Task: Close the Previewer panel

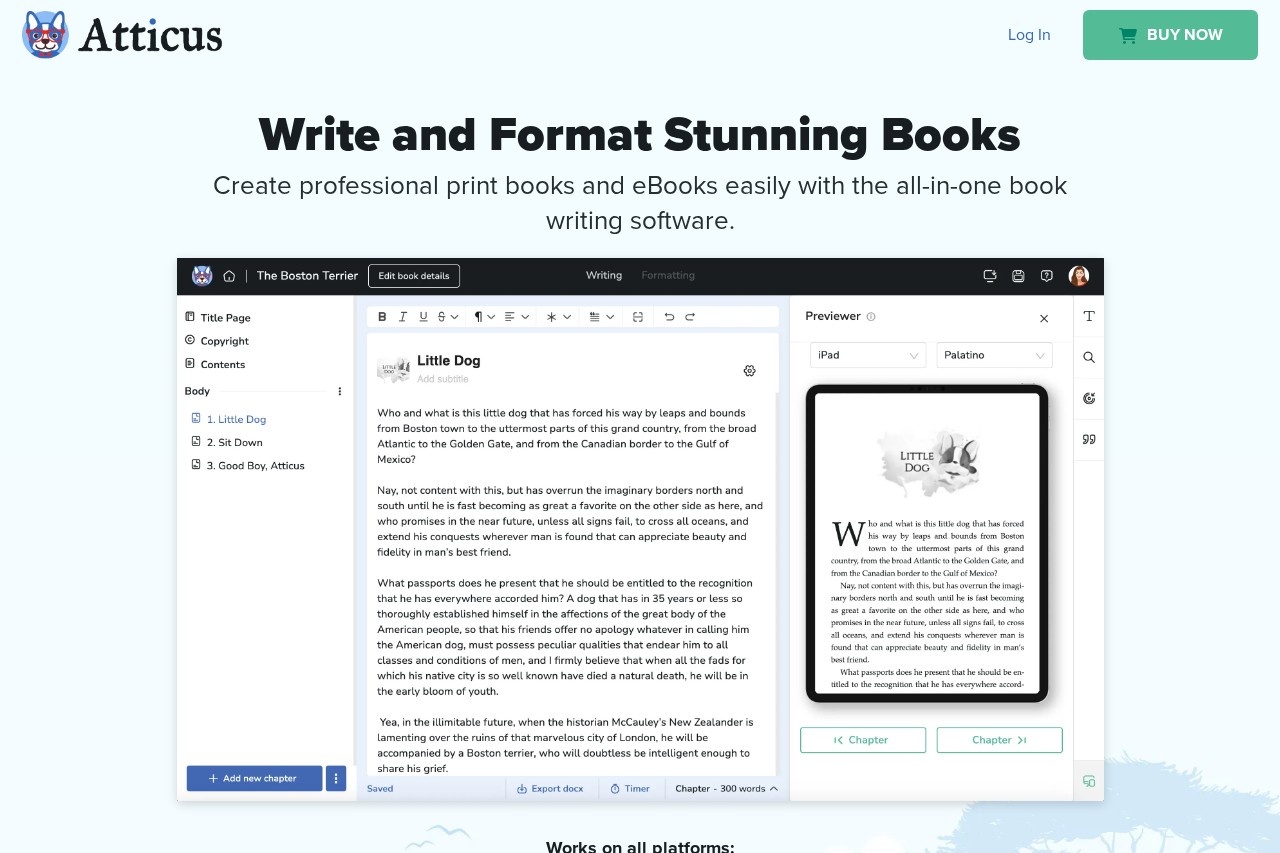Action: [x=1044, y=319]
